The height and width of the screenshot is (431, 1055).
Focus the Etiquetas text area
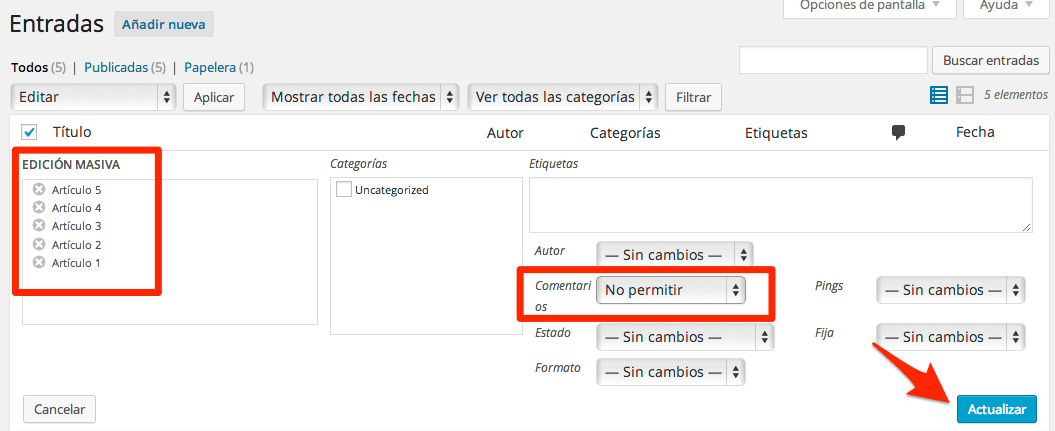coord(781,205)
